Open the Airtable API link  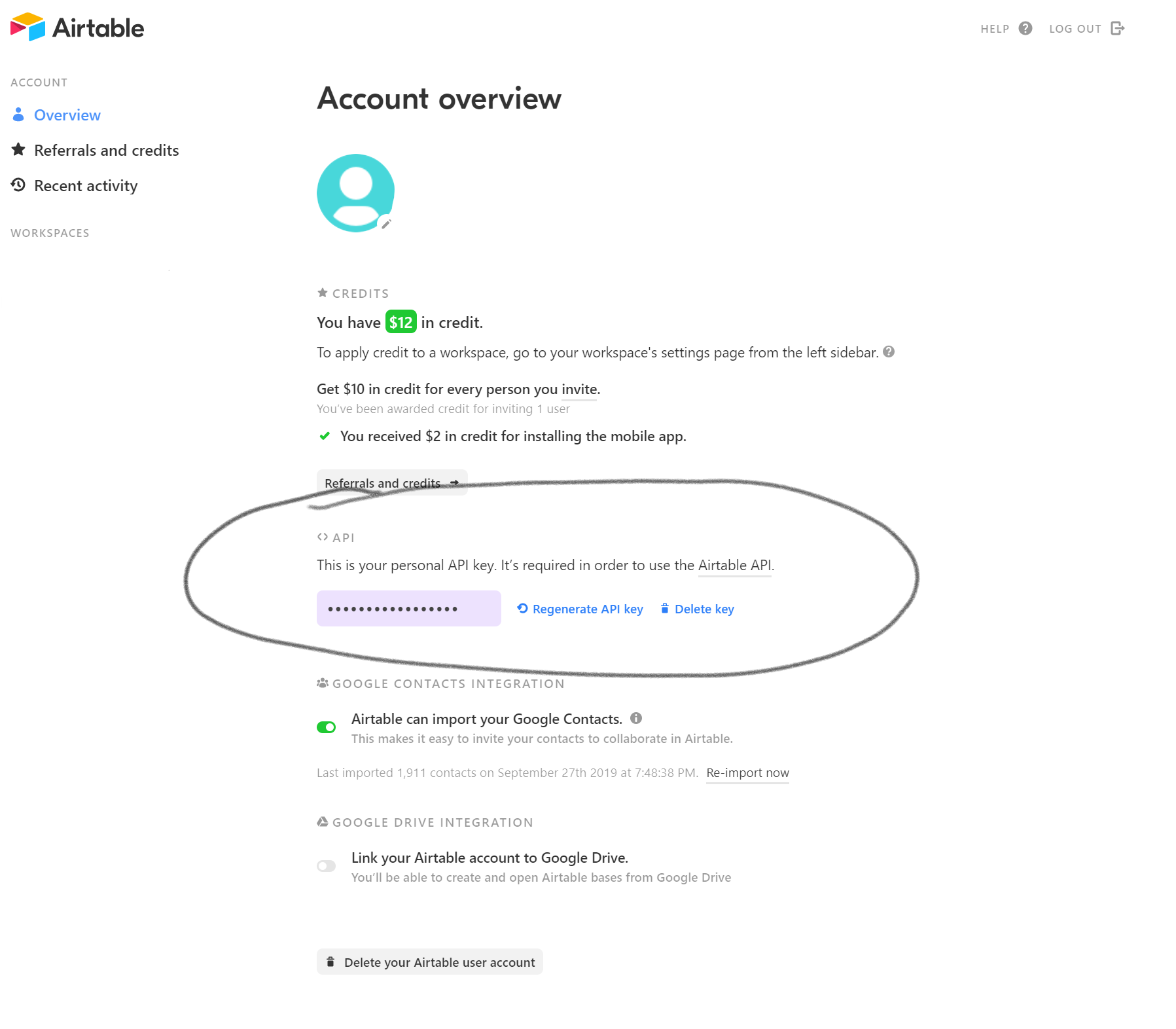735,566
